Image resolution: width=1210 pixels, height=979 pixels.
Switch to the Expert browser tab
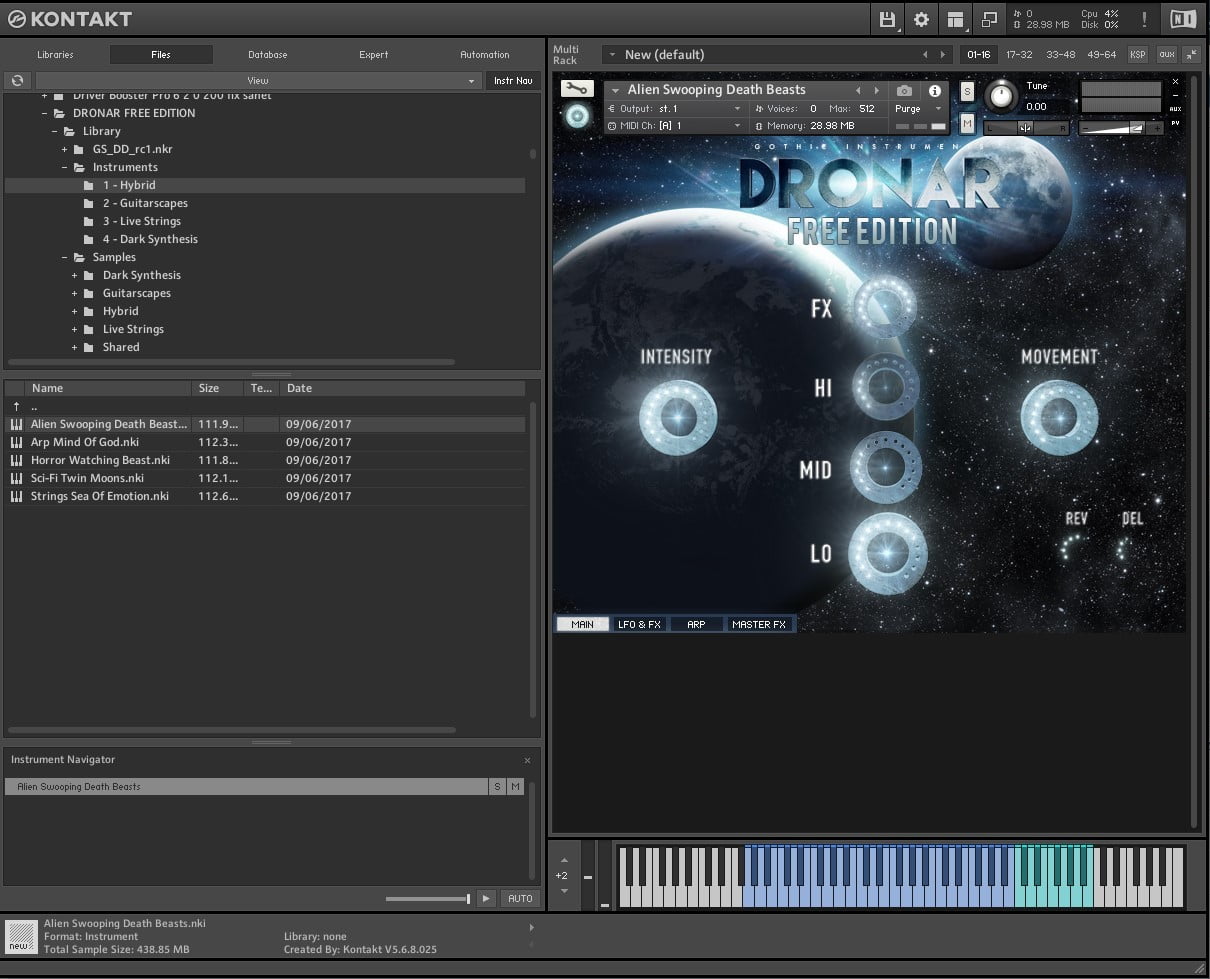373,55
